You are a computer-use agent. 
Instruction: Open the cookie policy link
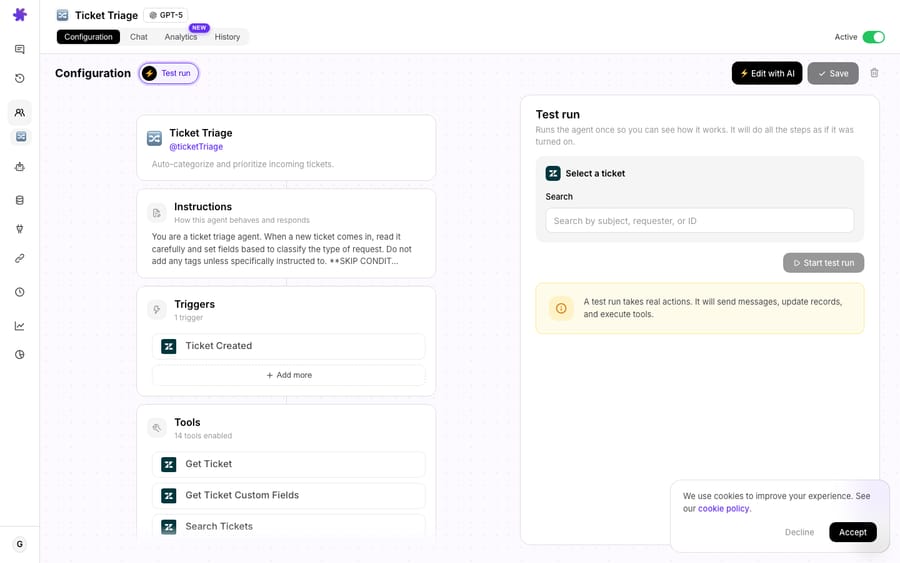(723, 508)
